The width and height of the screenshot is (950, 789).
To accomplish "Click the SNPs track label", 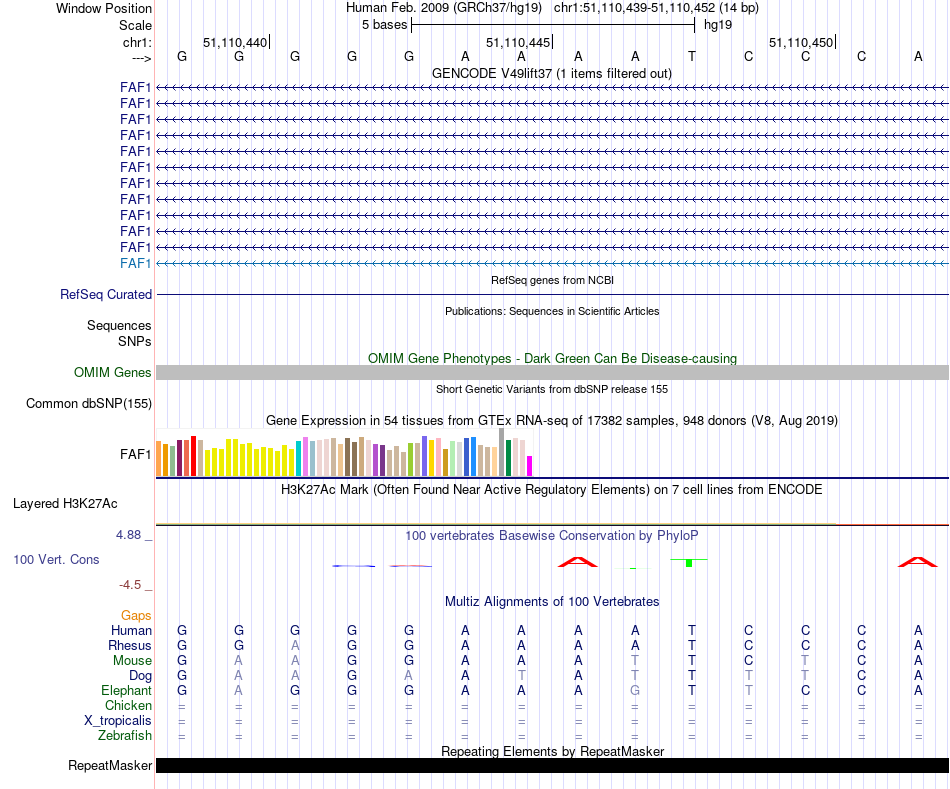I will click(x=135, y=341).
